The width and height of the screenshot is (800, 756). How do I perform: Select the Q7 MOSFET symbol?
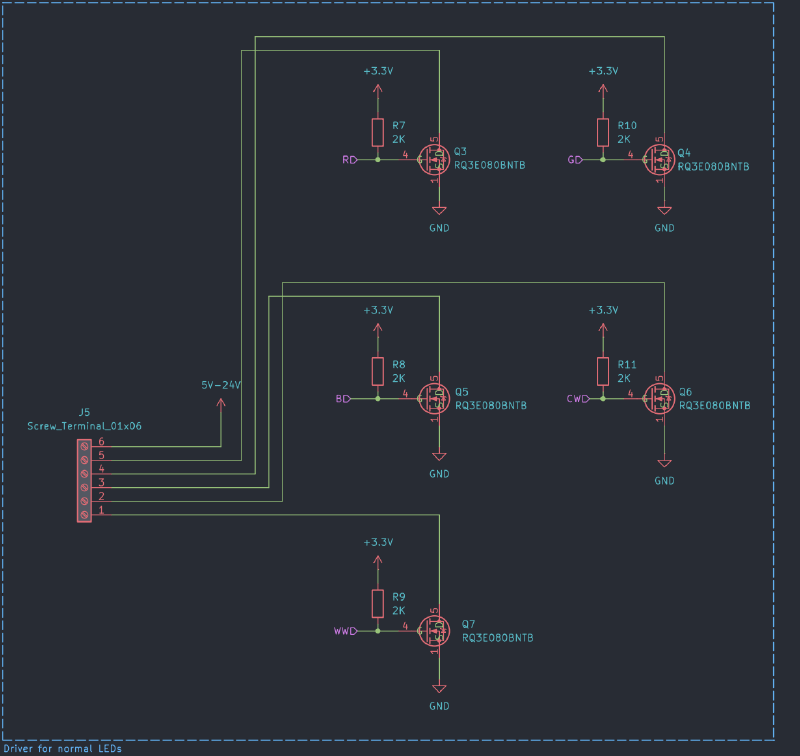(434, 631)
